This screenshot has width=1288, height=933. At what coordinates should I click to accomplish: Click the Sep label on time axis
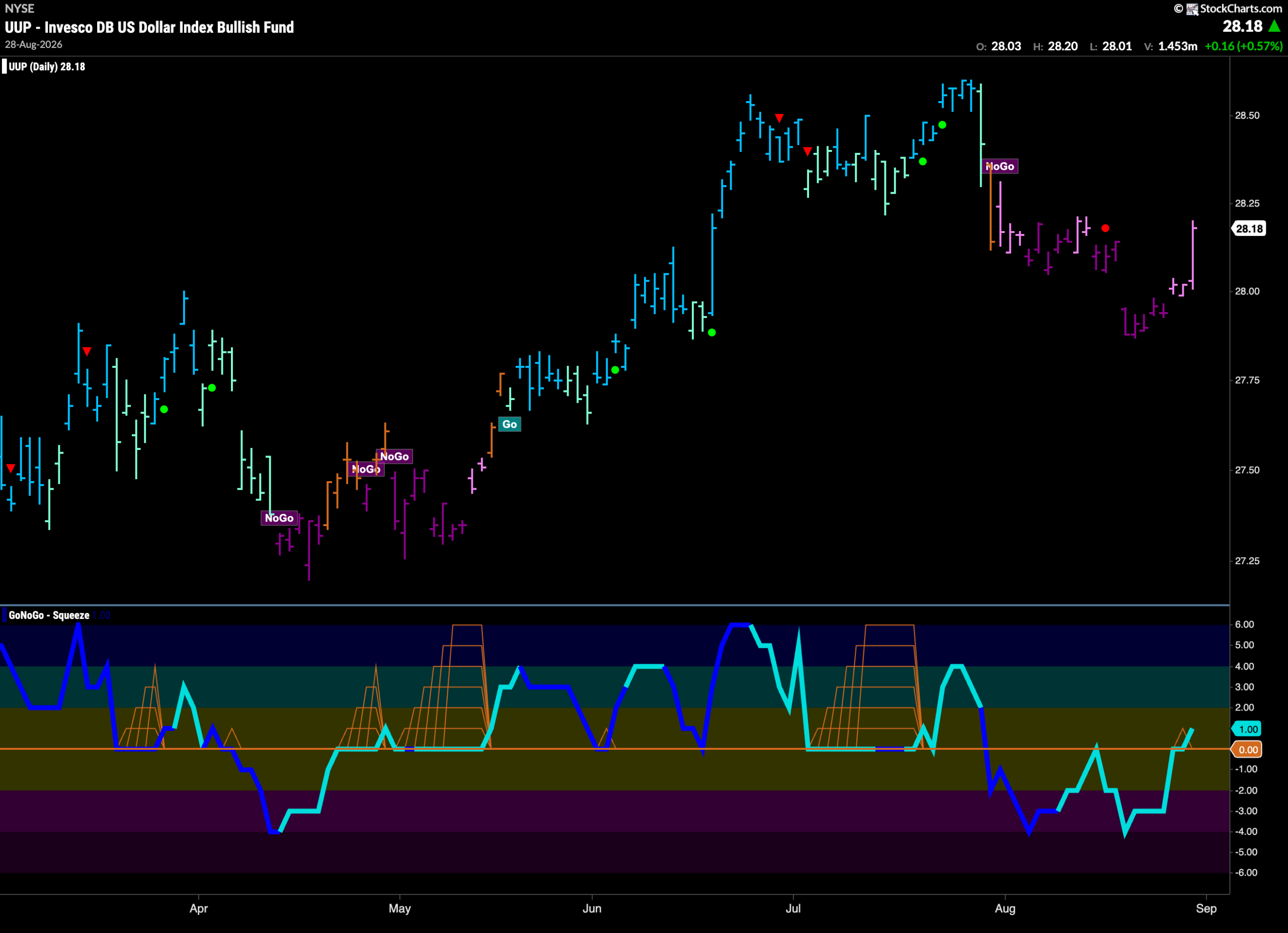point(1206,908)
